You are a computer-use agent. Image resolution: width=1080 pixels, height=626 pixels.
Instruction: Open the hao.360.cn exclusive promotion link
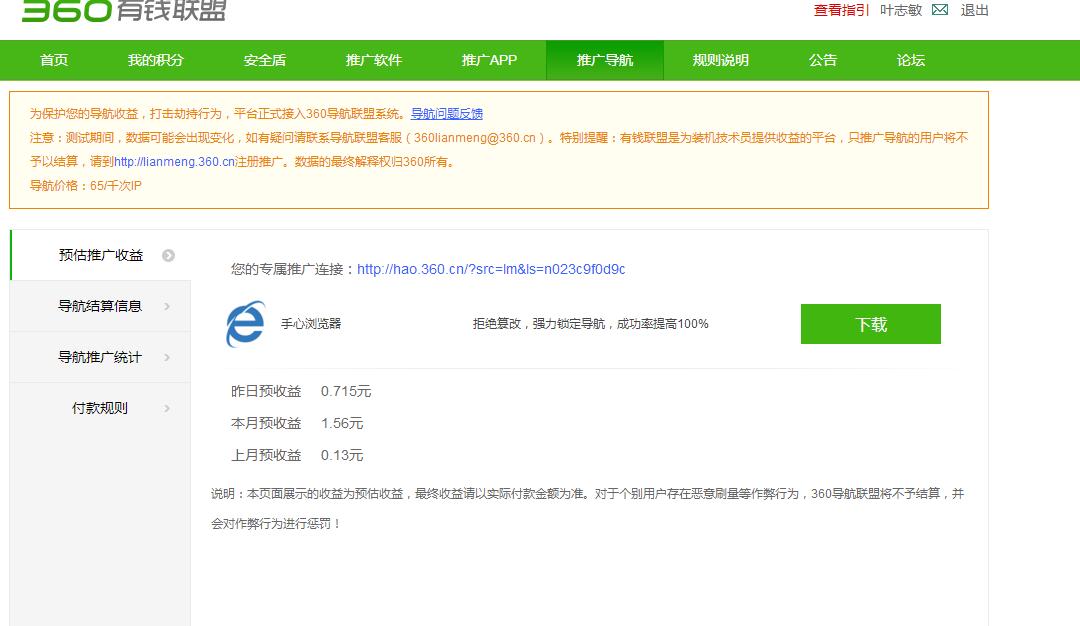click(491, 269)
